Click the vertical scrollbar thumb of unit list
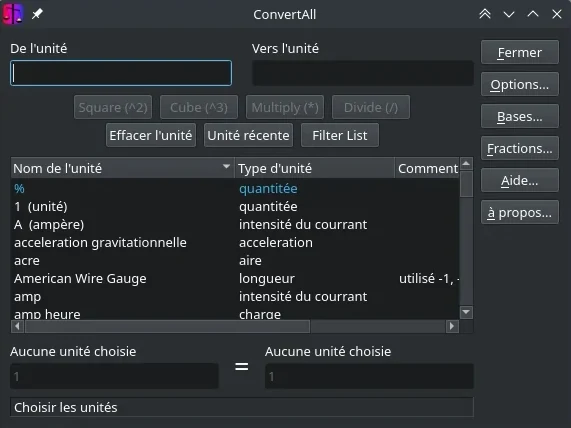This screenshot has width=571, height=428. coord(466,184)
